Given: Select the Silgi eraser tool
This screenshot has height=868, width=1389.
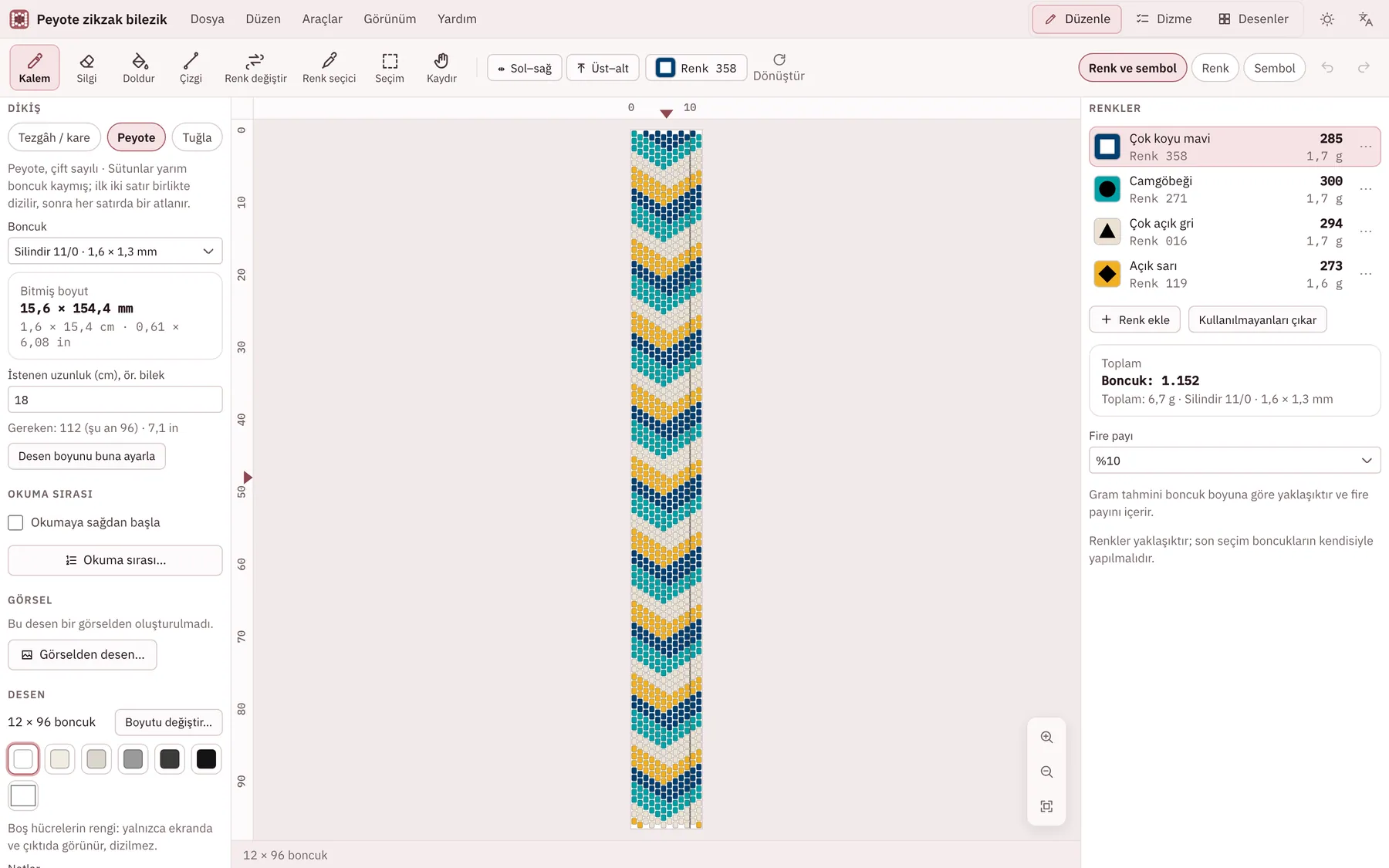Looking at the screenshot, I should click(x=86, y=67).
